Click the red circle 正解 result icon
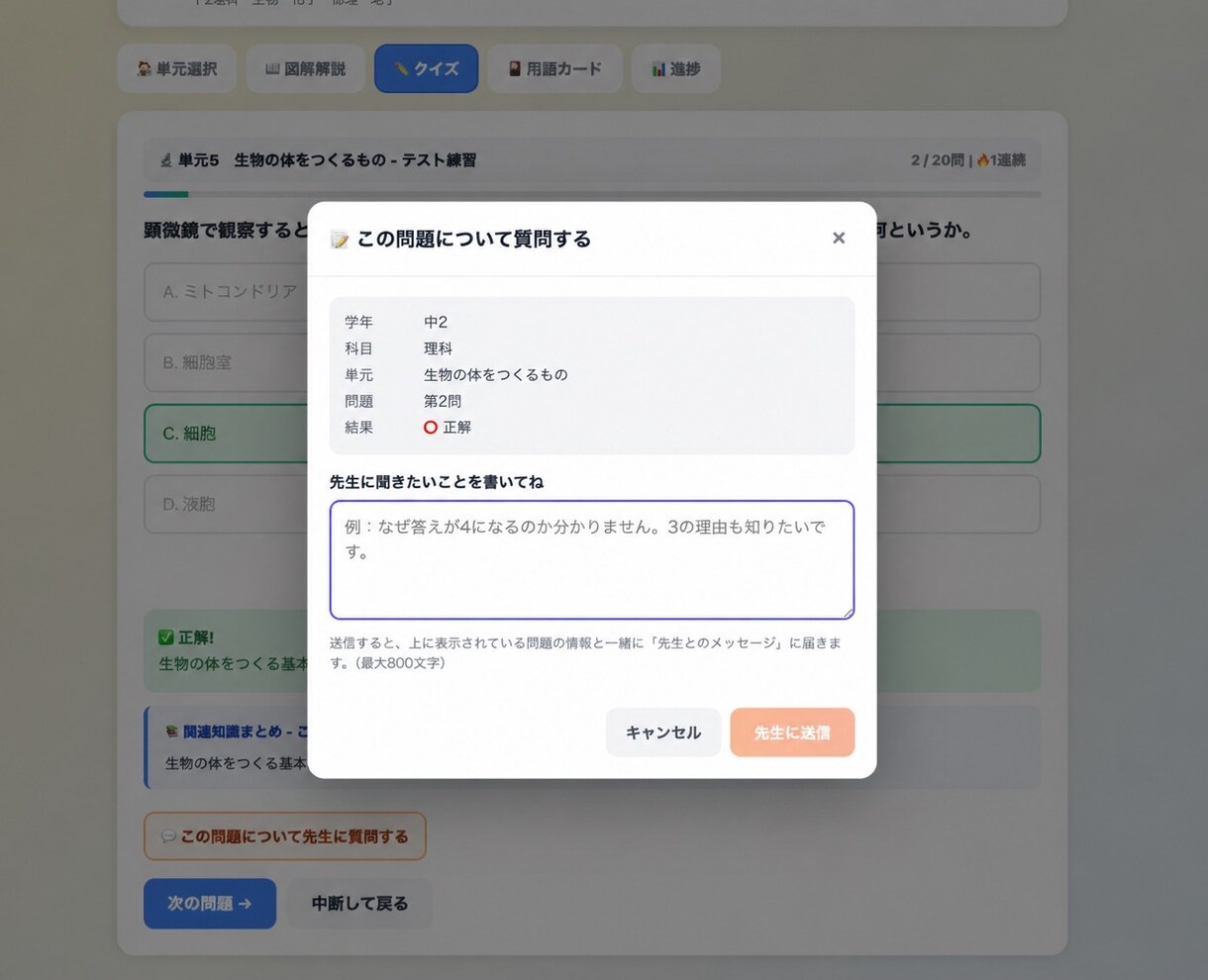The image size is (1208, 980). (x=431, y=428)
